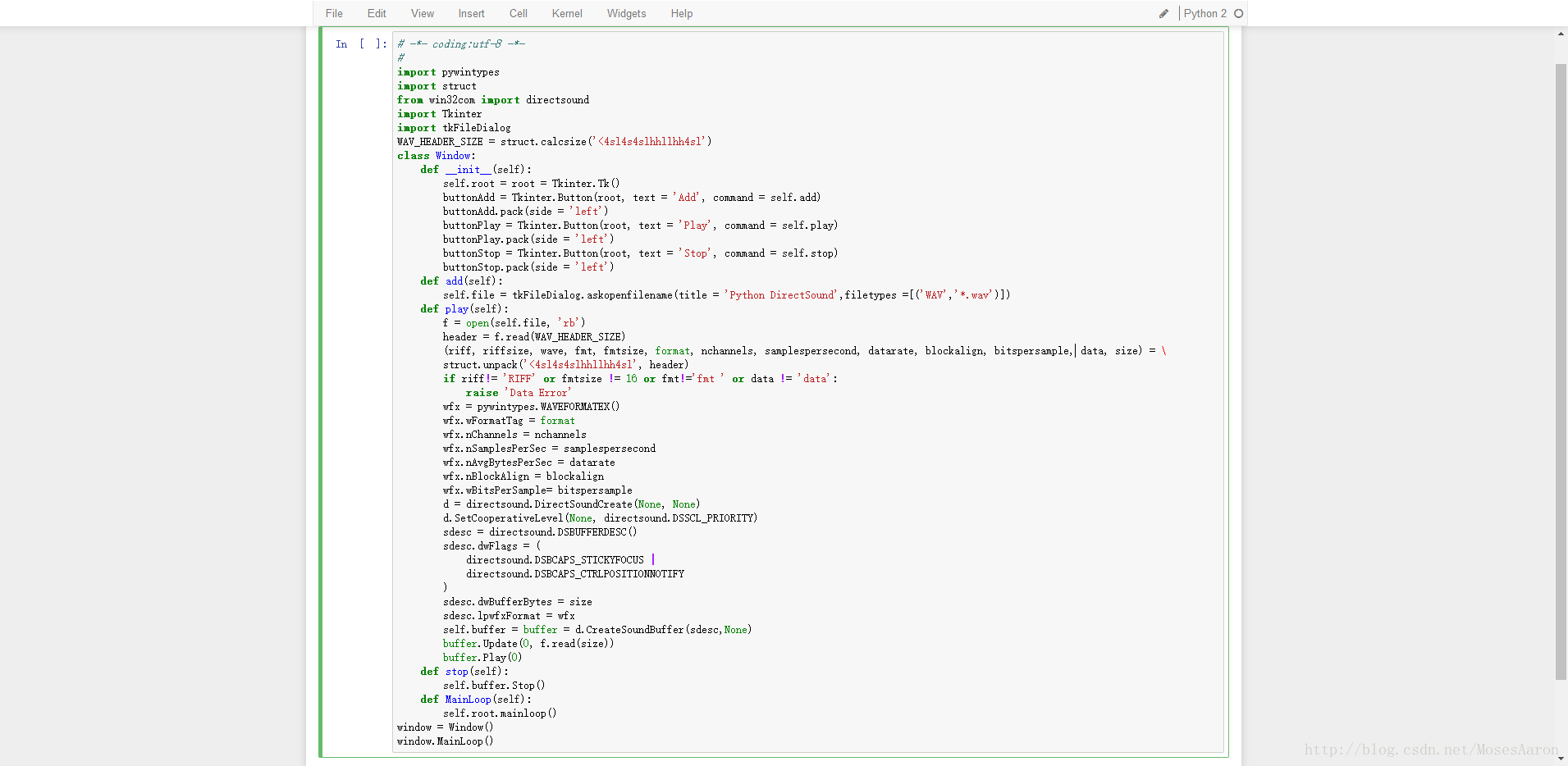
Task: Click the 'wfx.nChannels = nchannels' line
Action: [515, 435]
